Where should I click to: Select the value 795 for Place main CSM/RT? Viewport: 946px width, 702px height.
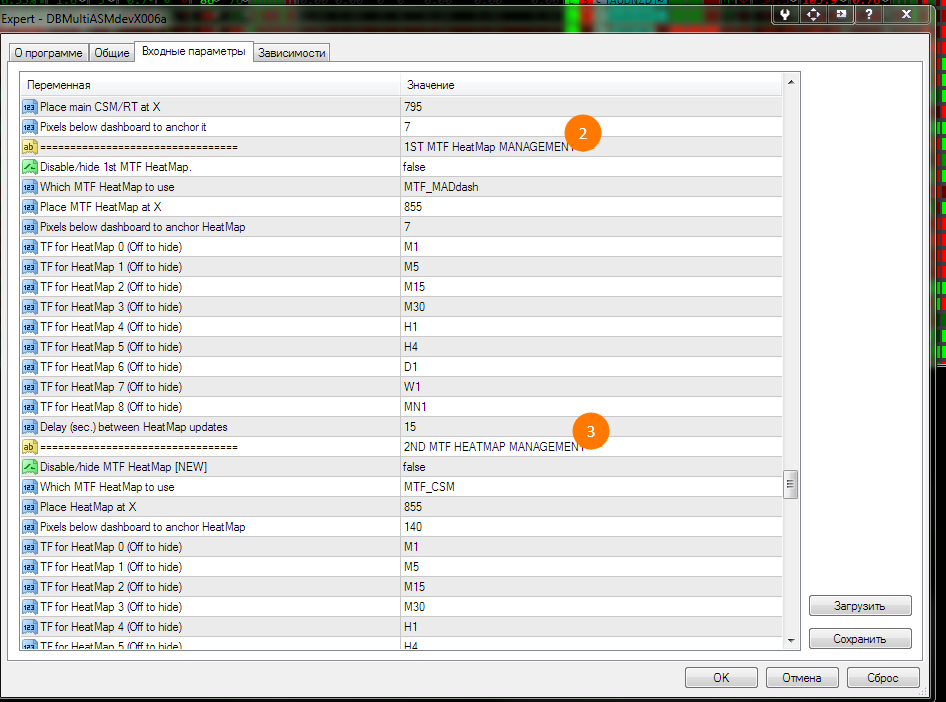pos(591,107)
